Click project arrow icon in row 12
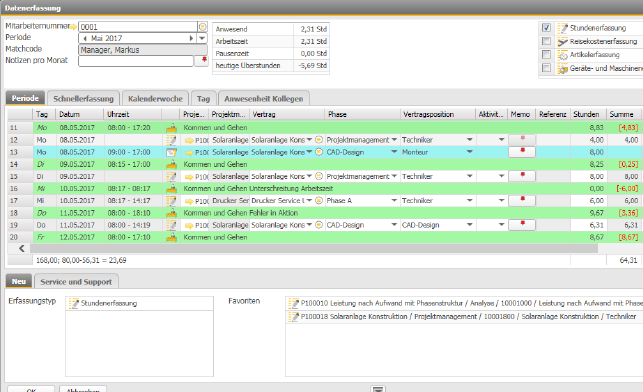Screen dimensions: 643x392 coord(189,140)
